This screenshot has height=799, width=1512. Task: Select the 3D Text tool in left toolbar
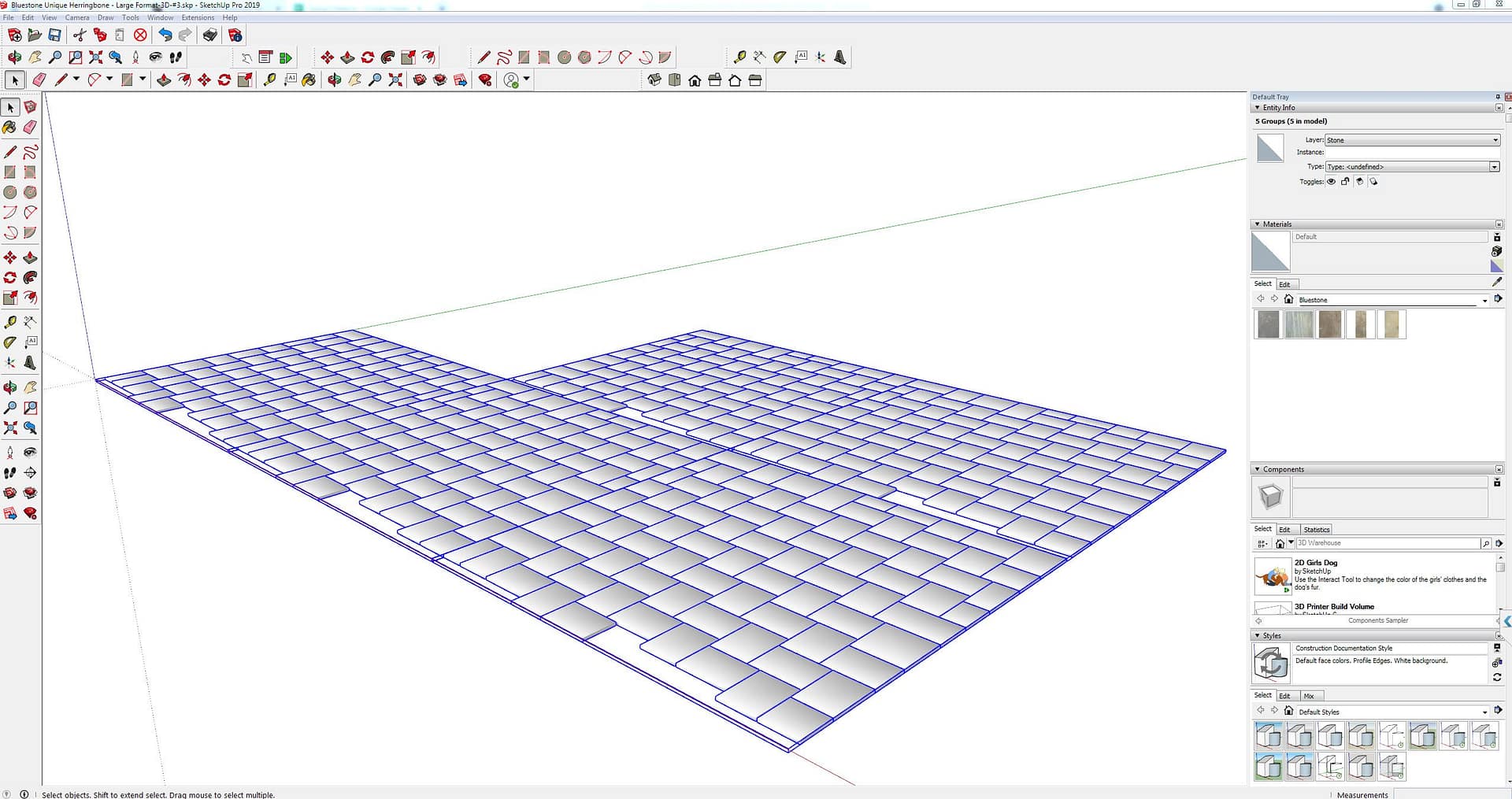click(x=30, y=363)
